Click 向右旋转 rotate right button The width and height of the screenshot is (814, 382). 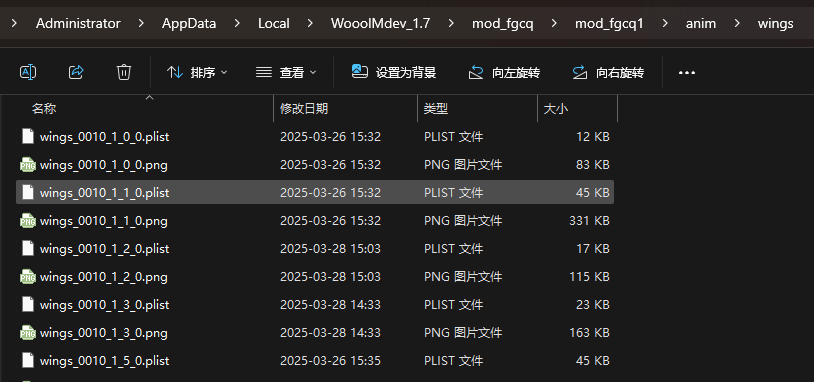click(608, 72)
